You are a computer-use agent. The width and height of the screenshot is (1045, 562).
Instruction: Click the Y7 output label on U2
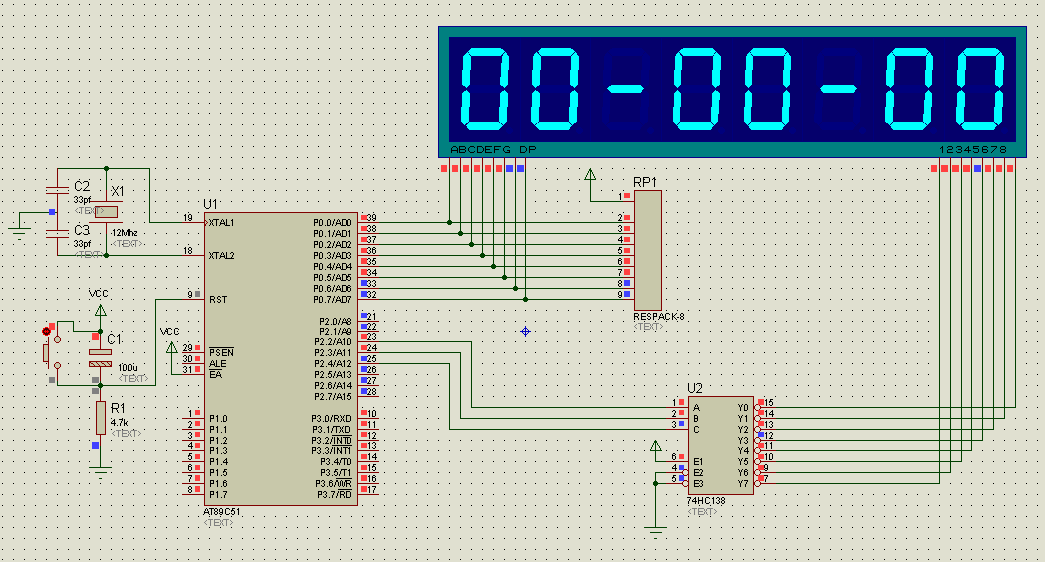point(742,483)
